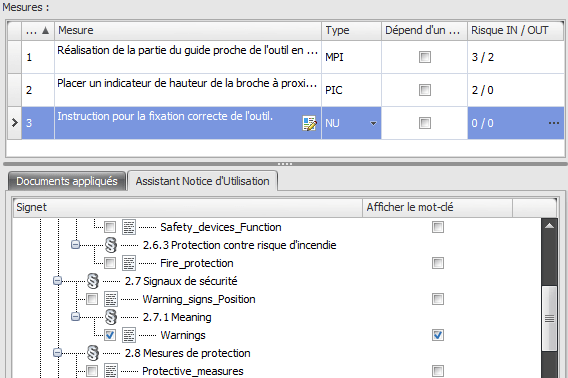The image size is (568, 378).
Task: Check the Safety_devices_Function bookmark checkbox
Action: (x=110, y=227)
